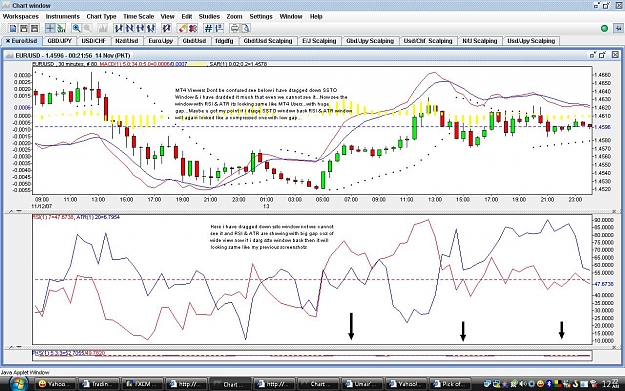625x391 pixels.
Task: Switch to the N/U Scalping tab
Action: [480, 41]
